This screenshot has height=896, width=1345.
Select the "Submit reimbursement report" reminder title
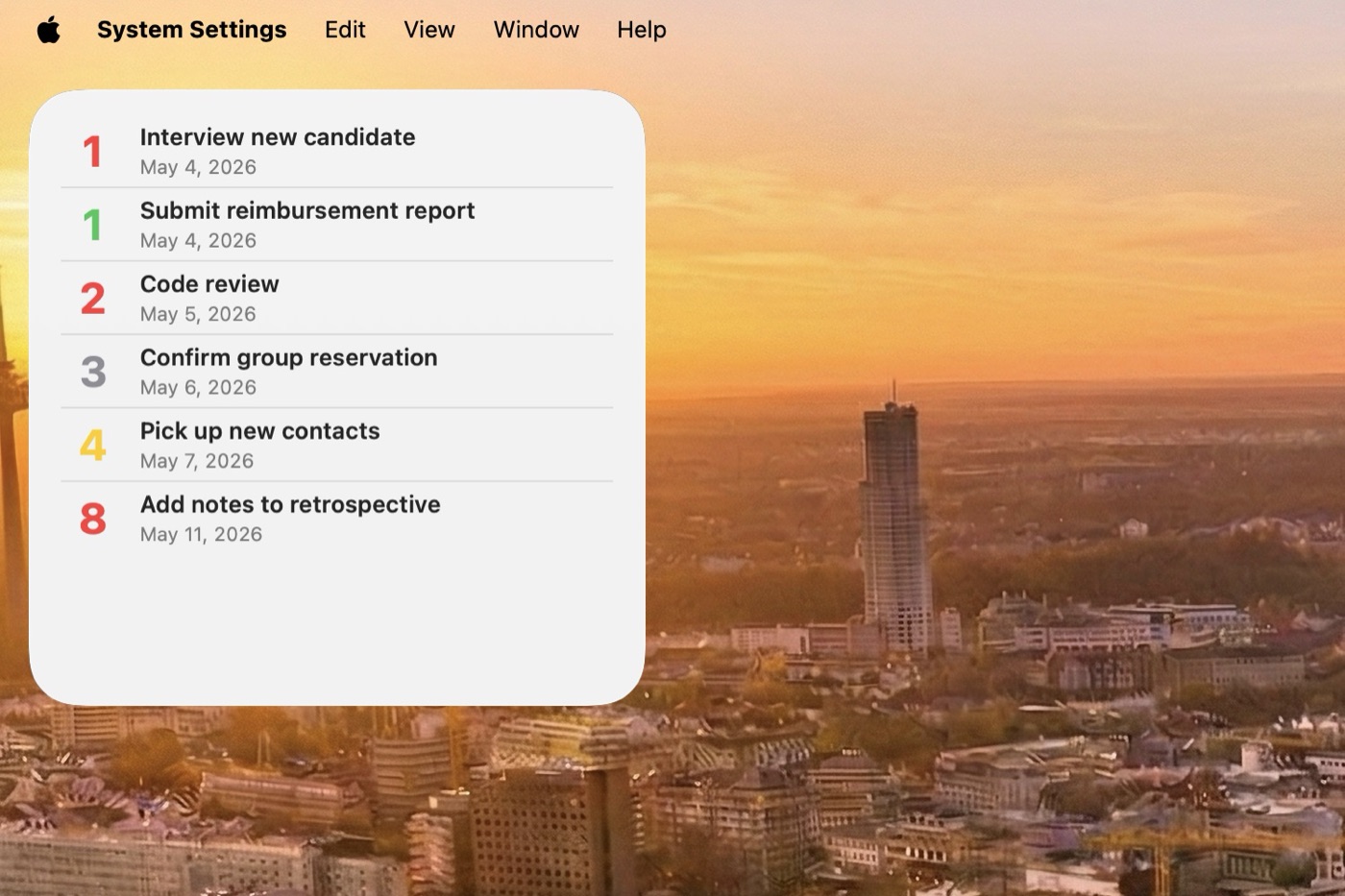307,210
